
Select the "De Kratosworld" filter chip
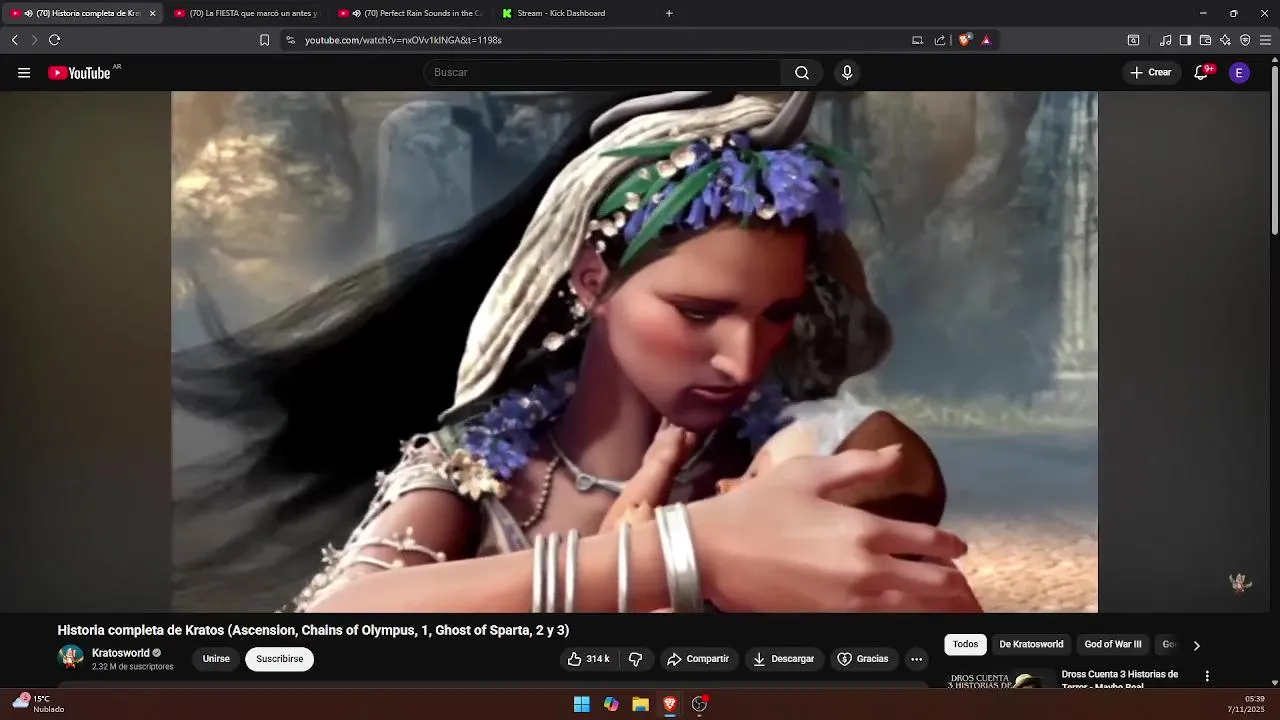1031,644
